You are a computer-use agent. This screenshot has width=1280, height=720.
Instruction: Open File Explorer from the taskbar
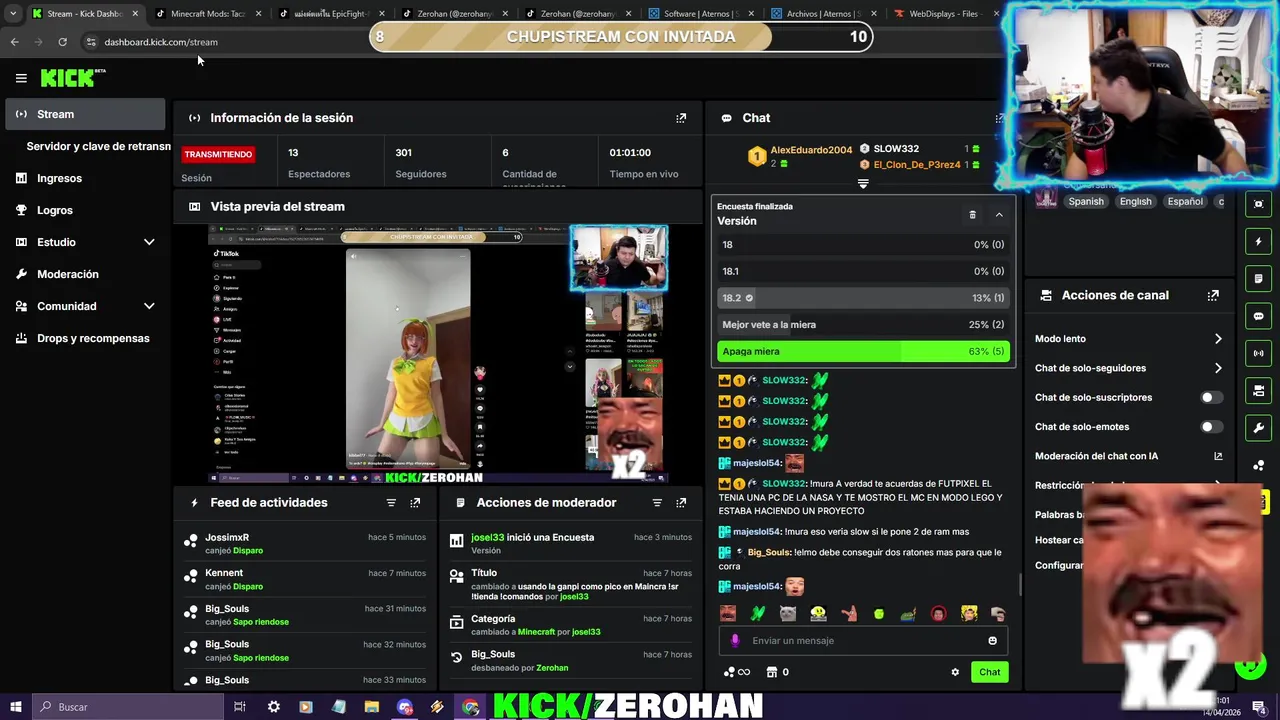pos(371,707)
